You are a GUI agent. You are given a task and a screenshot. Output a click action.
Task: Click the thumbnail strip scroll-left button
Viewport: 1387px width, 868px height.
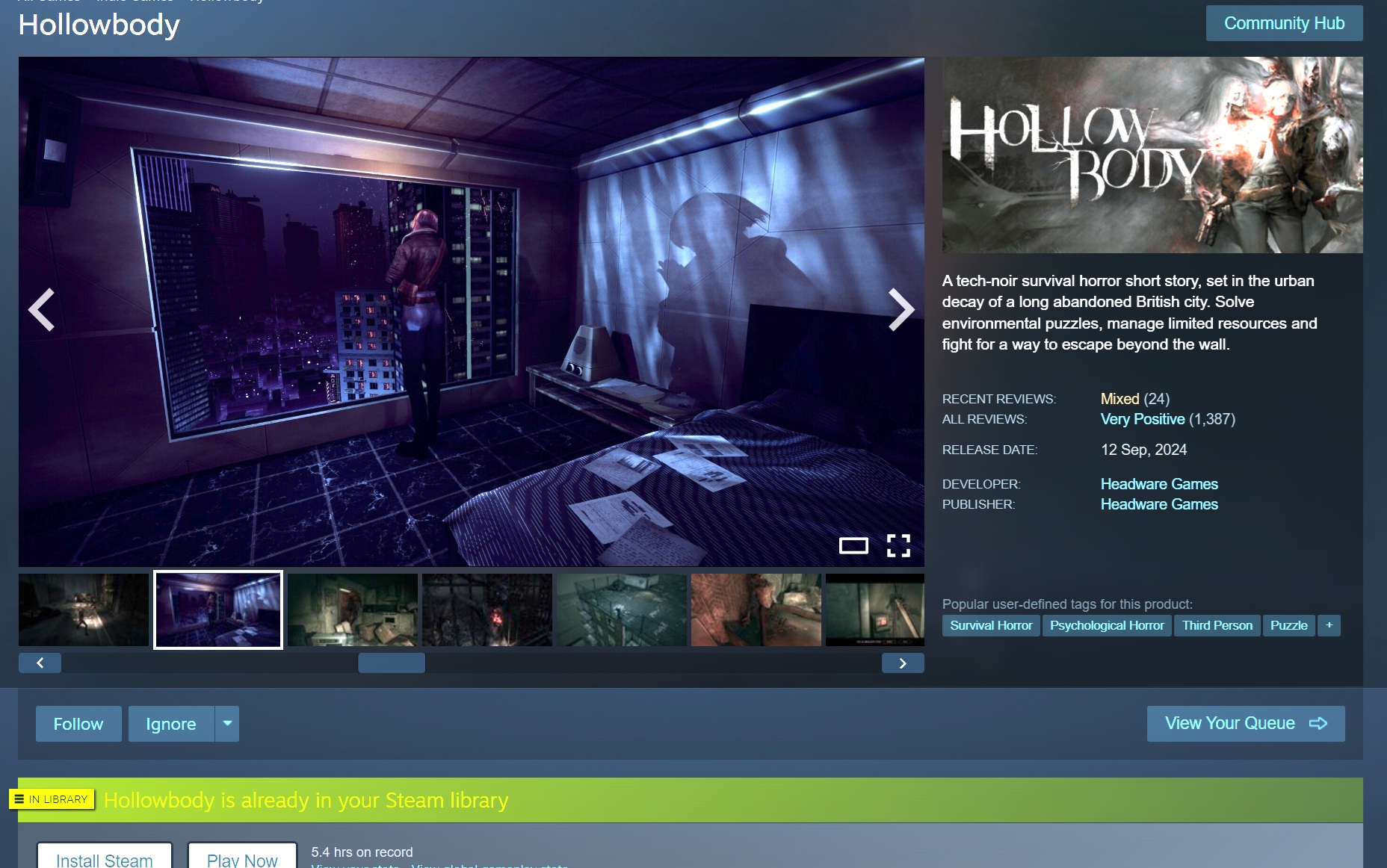[x=40, y=663]
